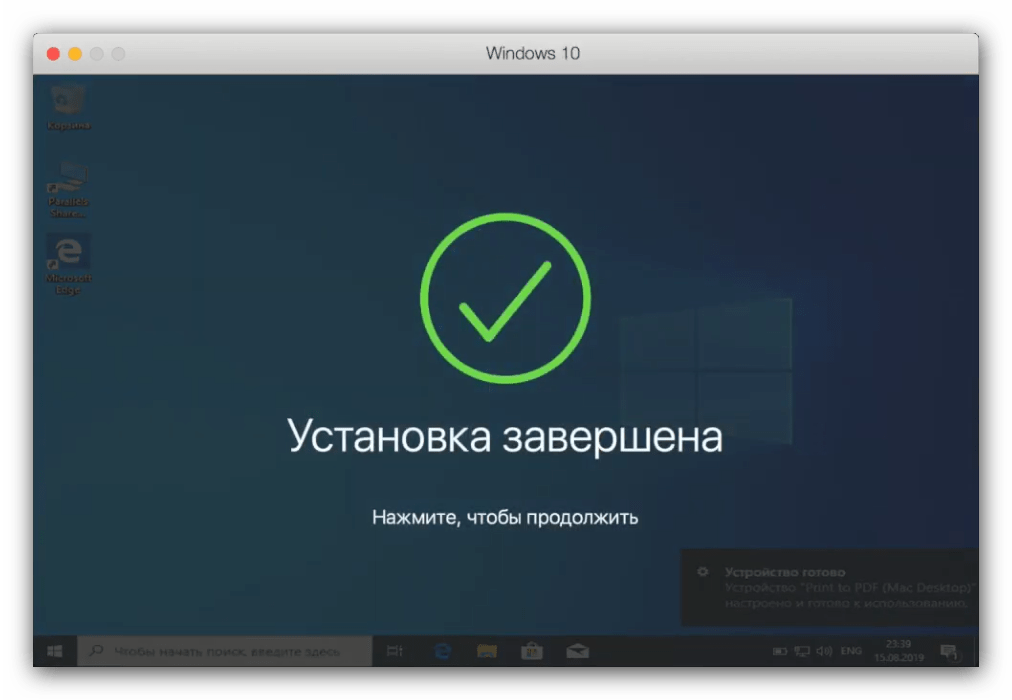This screenshot has width=1012, height=700.
Task: Open the Windows Start menu
Action: (55, 651)
